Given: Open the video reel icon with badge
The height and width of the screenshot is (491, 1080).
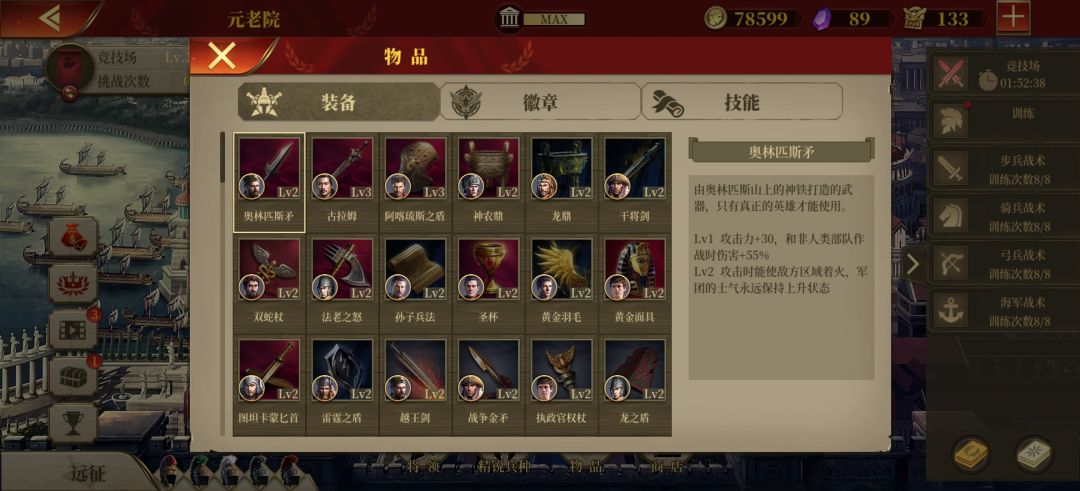Looking at the screenshot, I should [73, 329].
